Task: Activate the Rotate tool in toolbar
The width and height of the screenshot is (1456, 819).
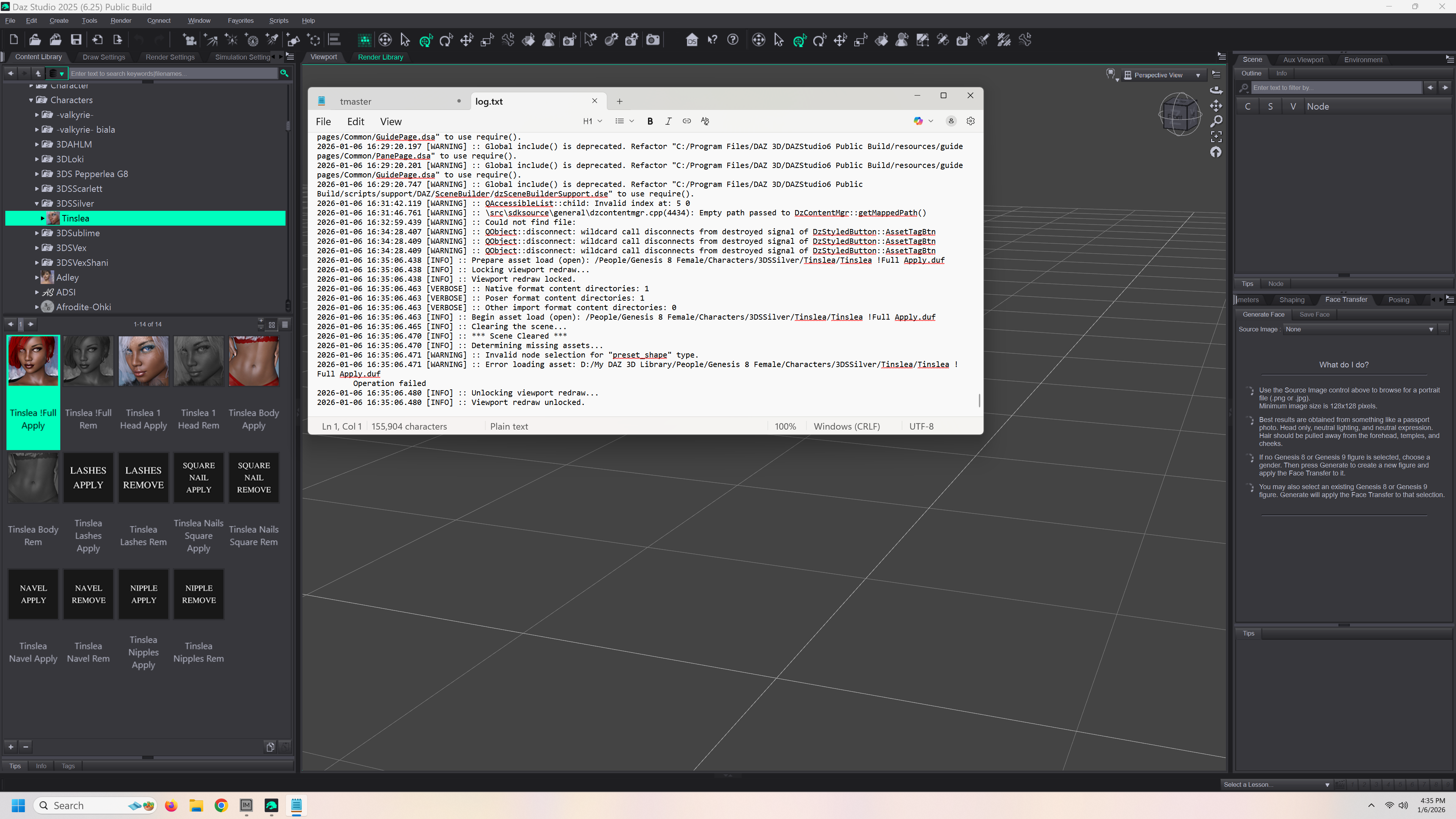Action: click(446, 39)
